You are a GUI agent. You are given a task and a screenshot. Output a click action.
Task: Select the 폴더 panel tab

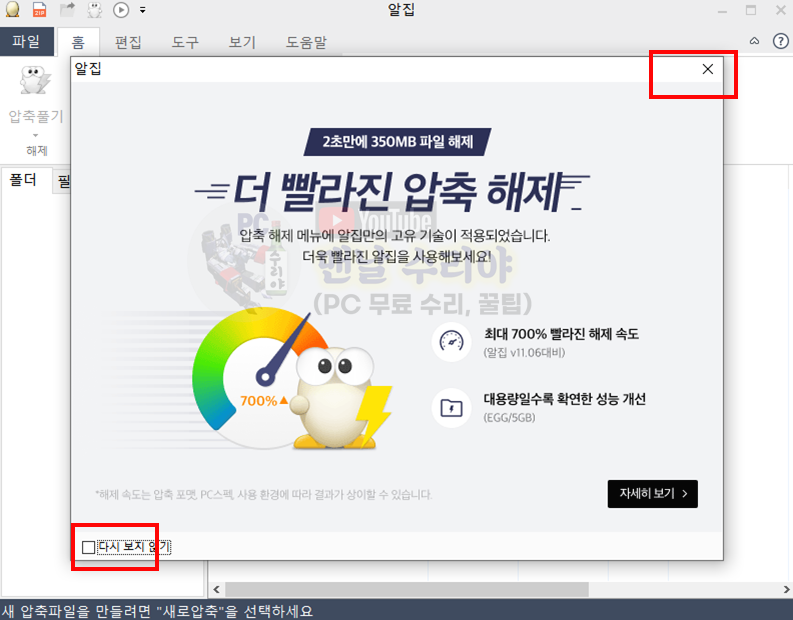(23, 180)
